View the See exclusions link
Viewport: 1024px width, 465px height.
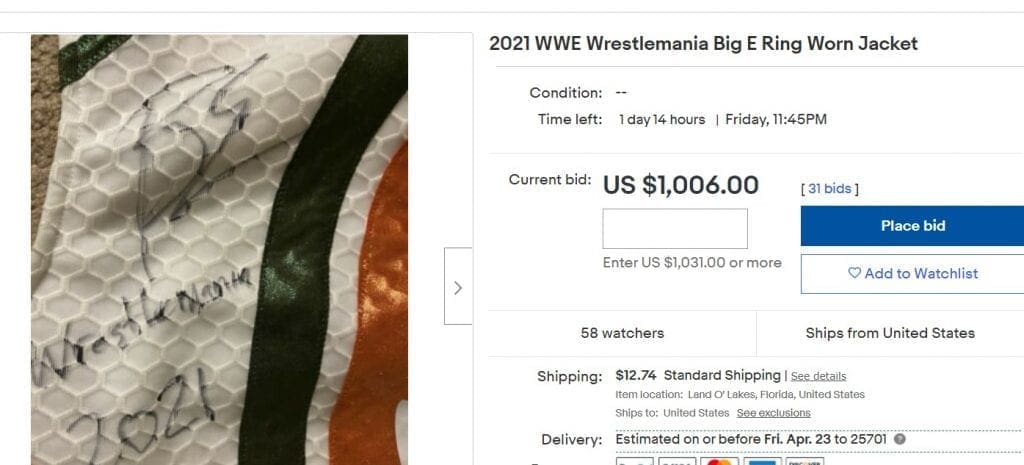click(773, 413)
